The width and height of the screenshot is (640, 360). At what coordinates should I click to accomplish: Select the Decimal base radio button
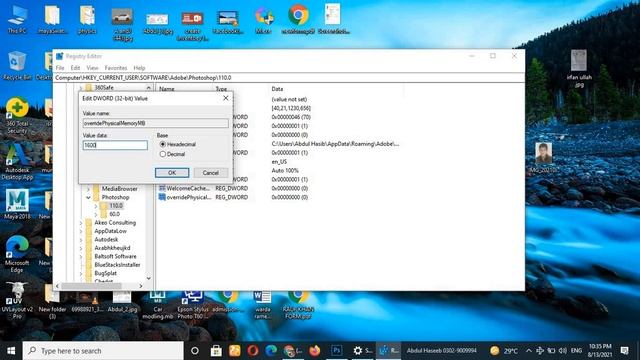162,154
